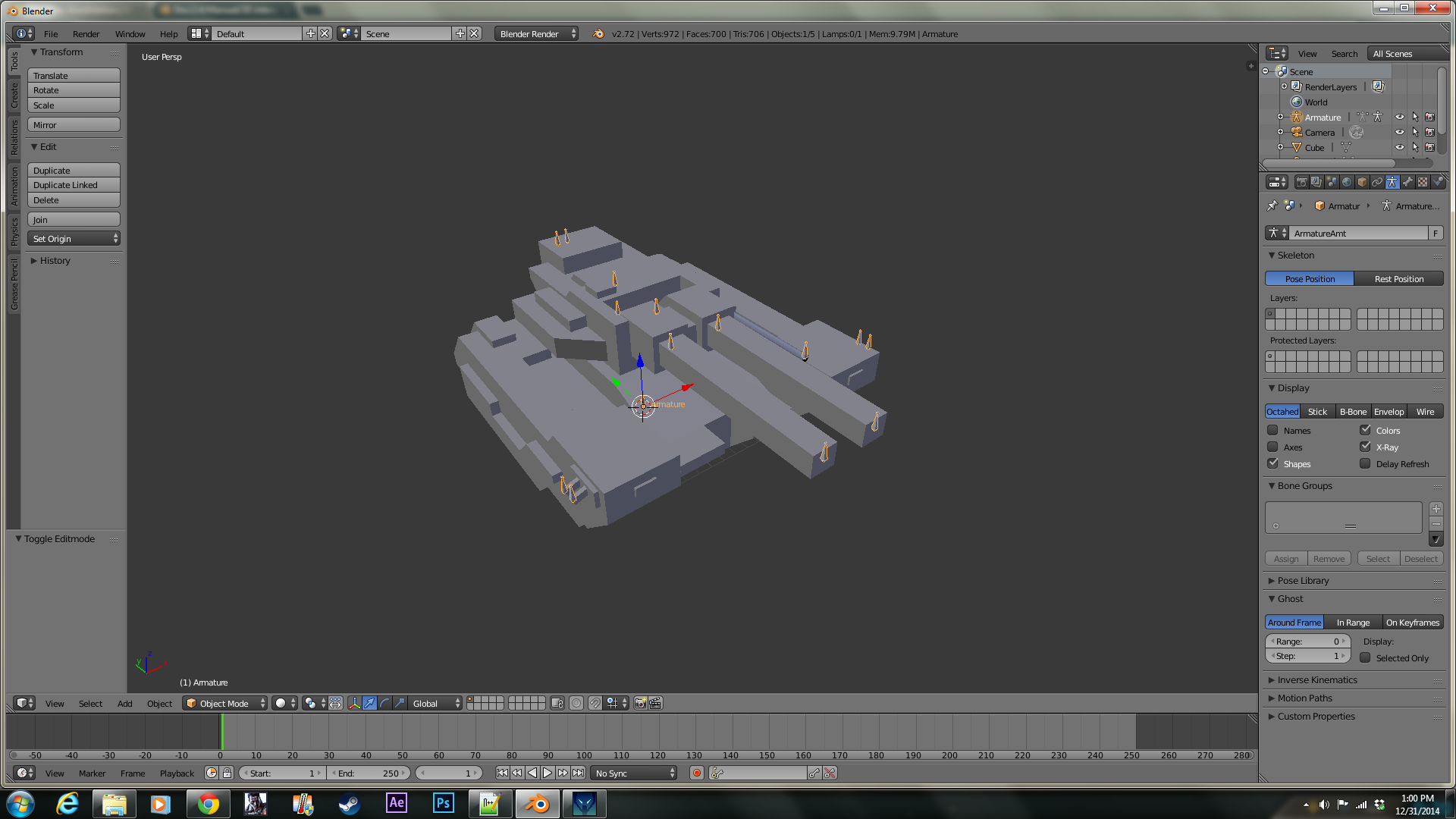Toggle the Names display checkbox
The height and width of the screenshot is (819, 1456).
[1272, 430]
